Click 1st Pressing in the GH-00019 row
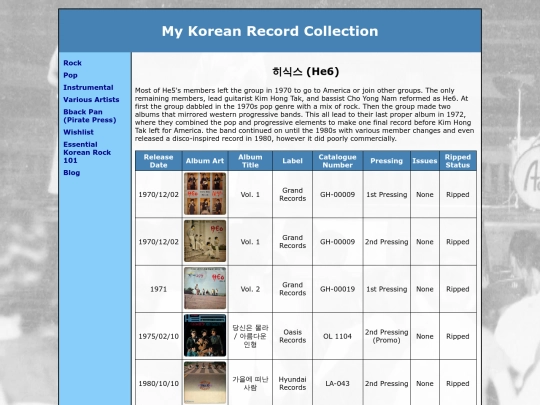 point(386,289)
